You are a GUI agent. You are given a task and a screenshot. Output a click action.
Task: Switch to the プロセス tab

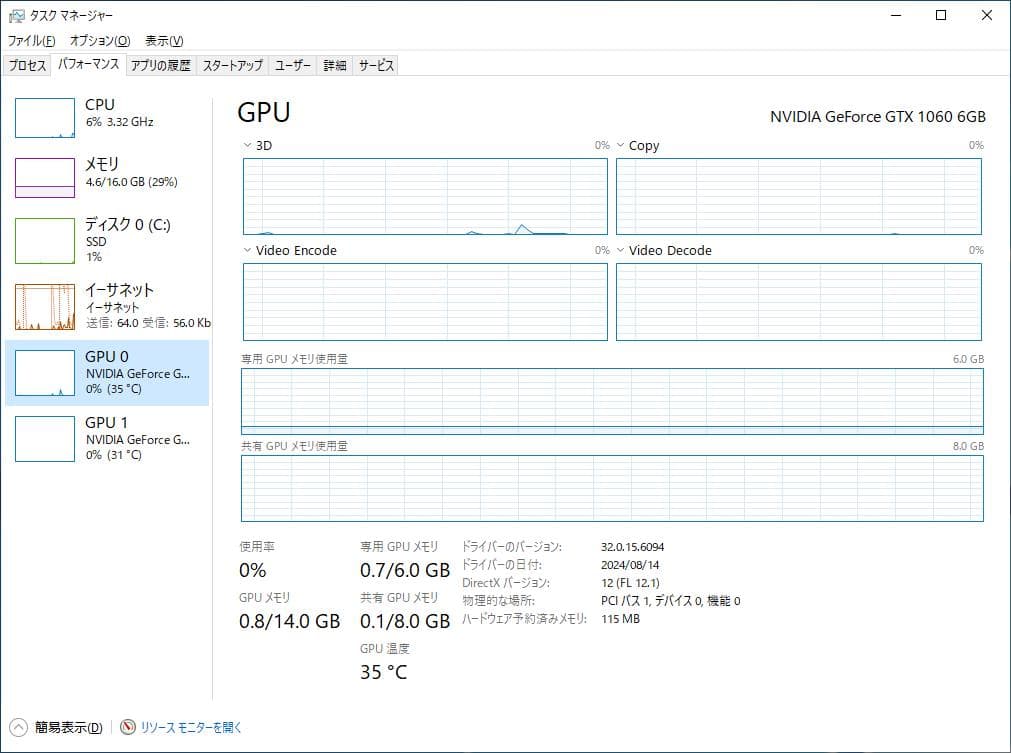point(27,64)
